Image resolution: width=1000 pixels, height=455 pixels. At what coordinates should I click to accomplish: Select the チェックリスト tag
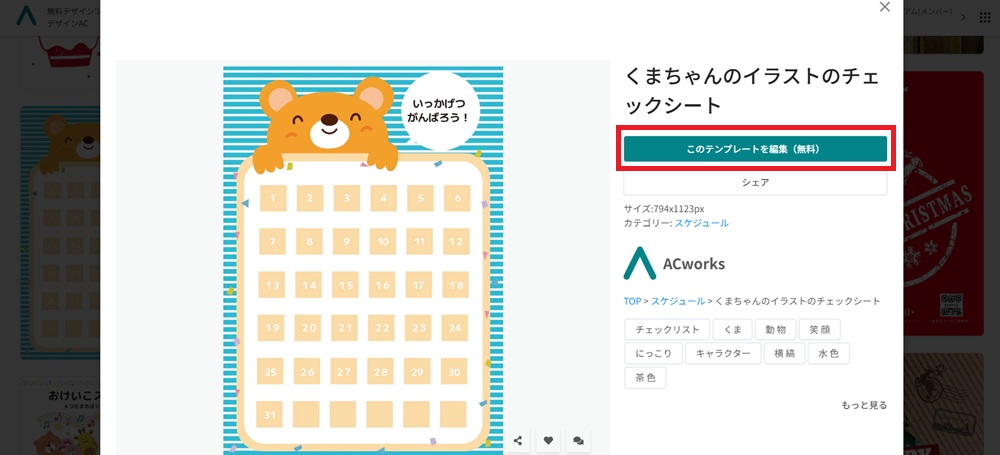[666, 329]
